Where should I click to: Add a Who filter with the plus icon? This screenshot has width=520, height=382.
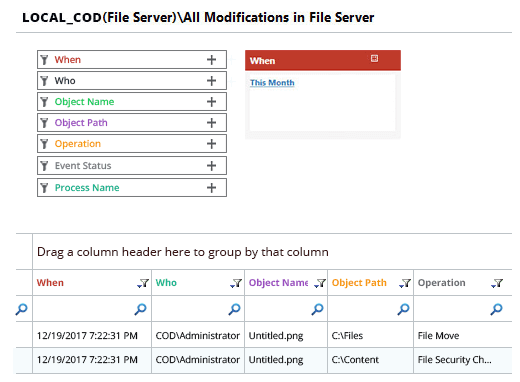(211, 81)
